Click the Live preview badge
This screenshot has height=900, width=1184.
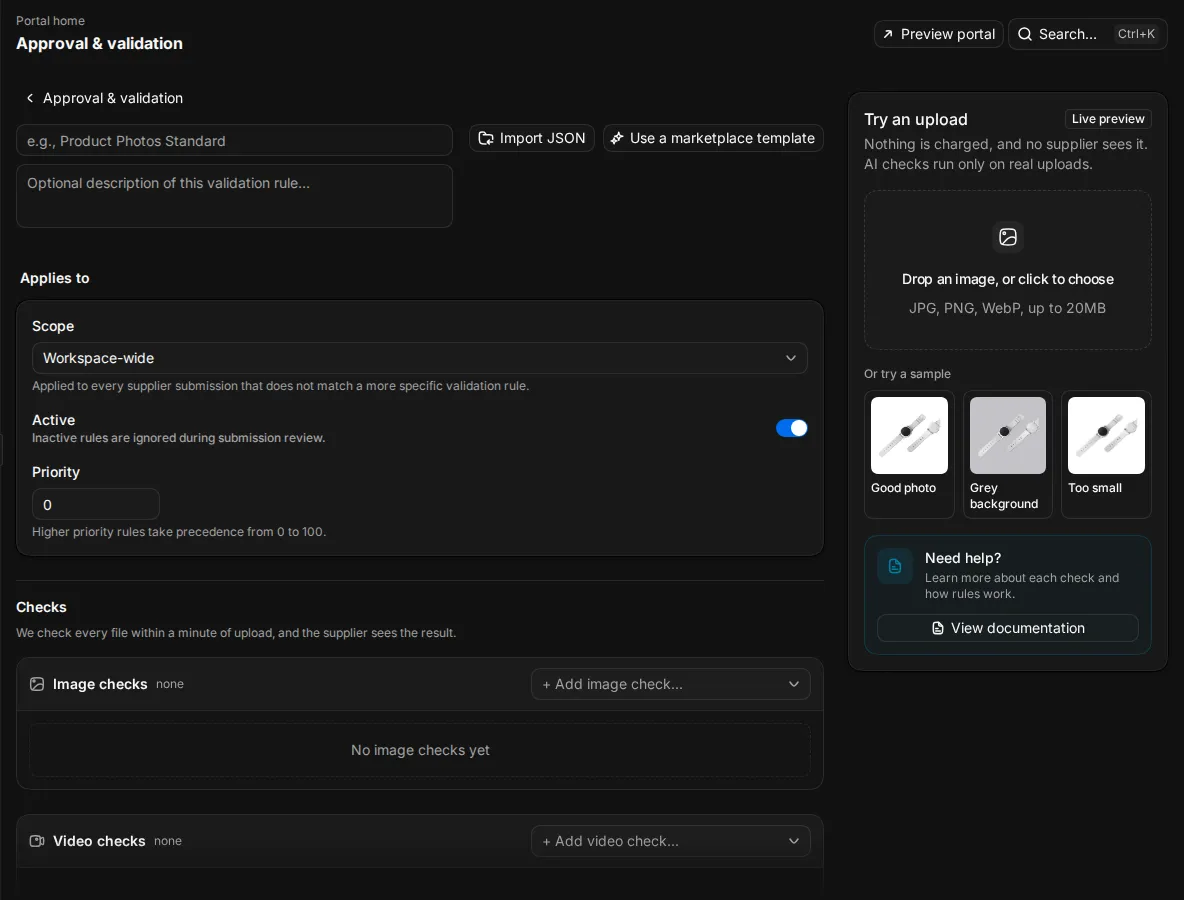pyautogui.click(x=1107, y=119)
